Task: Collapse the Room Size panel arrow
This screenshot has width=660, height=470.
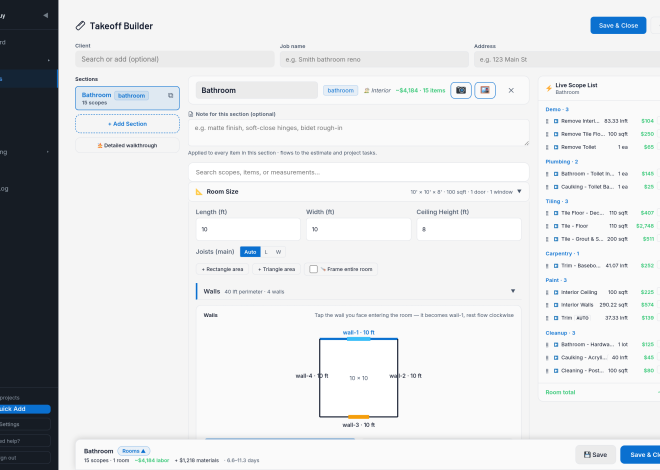Action: 519,191
